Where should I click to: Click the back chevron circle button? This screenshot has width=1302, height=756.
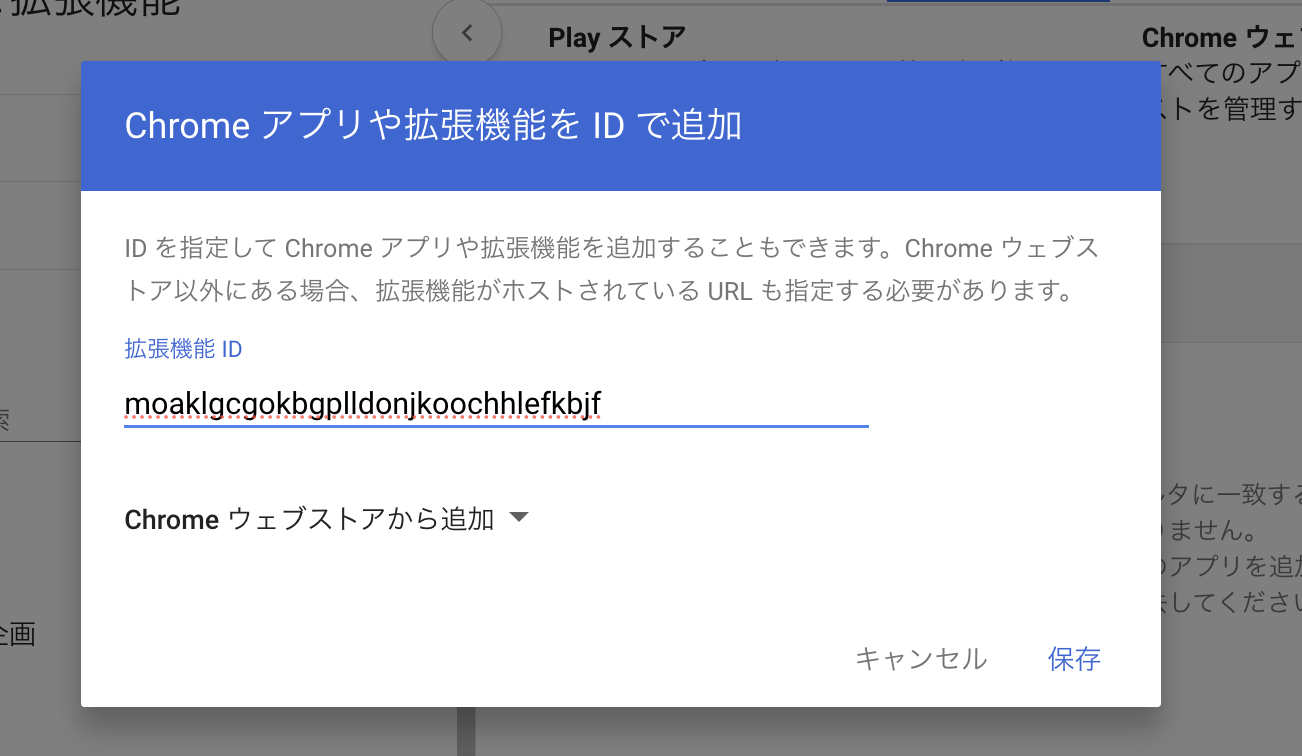point(466,33)
